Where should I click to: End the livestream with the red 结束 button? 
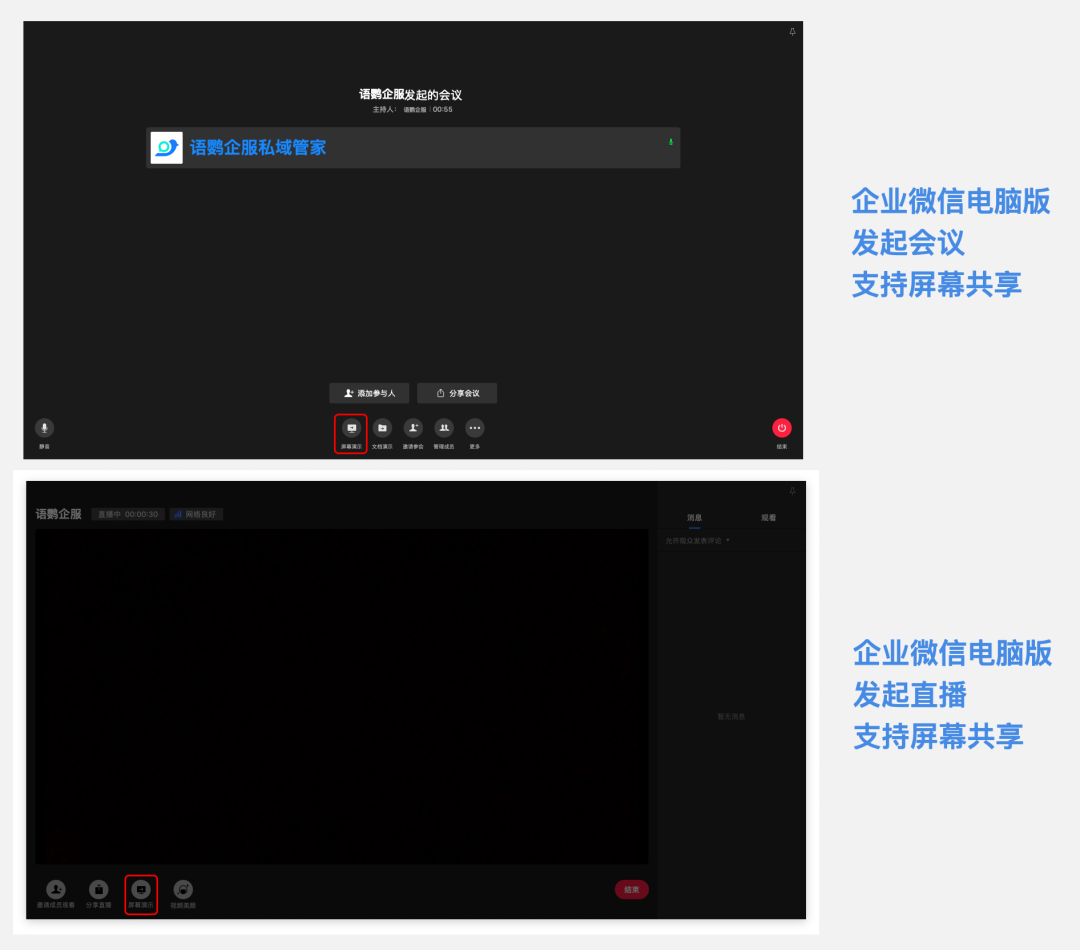point(631,889)
